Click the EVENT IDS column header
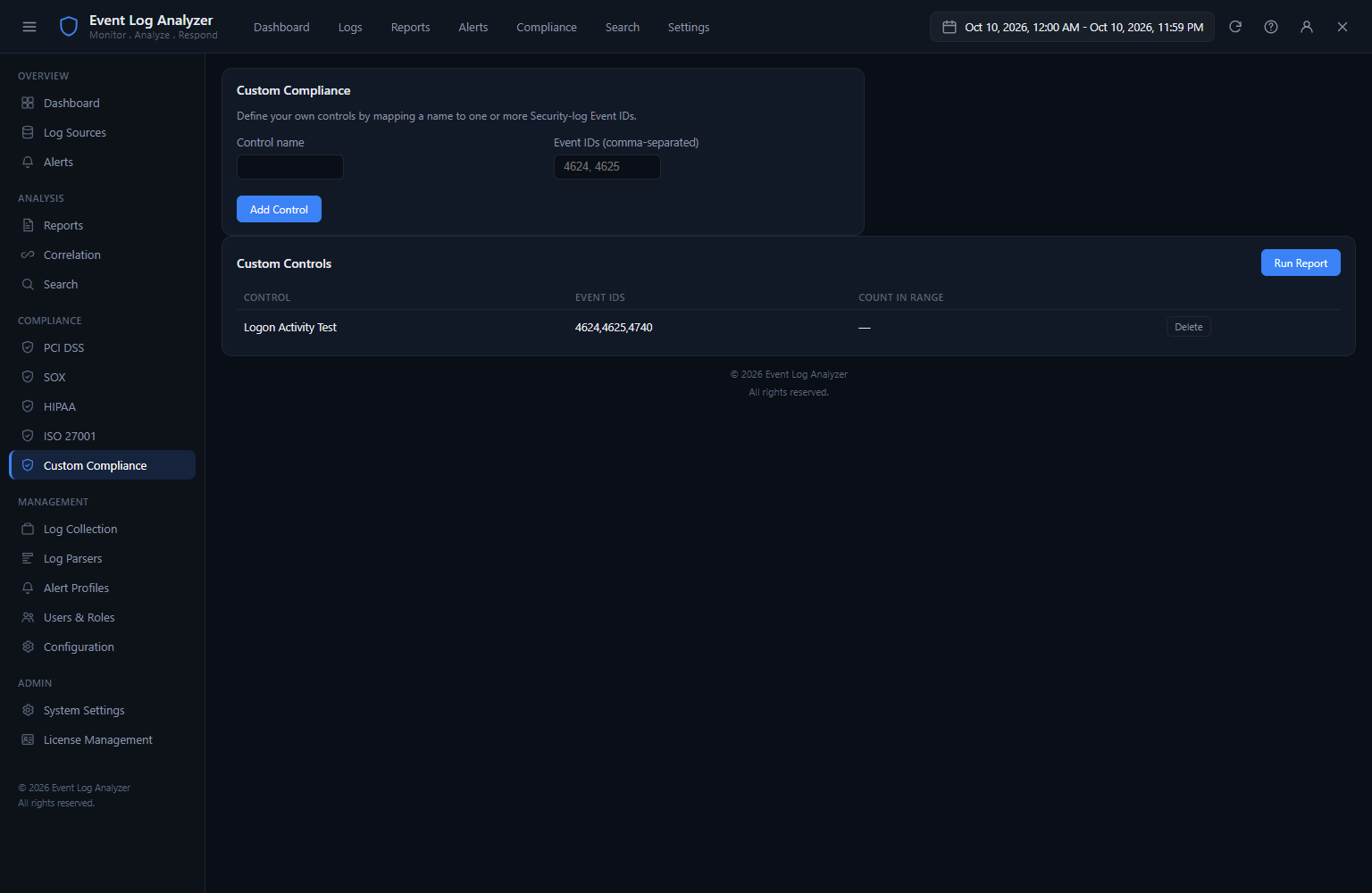The width and height of the screenshot is (1372, 893). [x=600, y=297]
